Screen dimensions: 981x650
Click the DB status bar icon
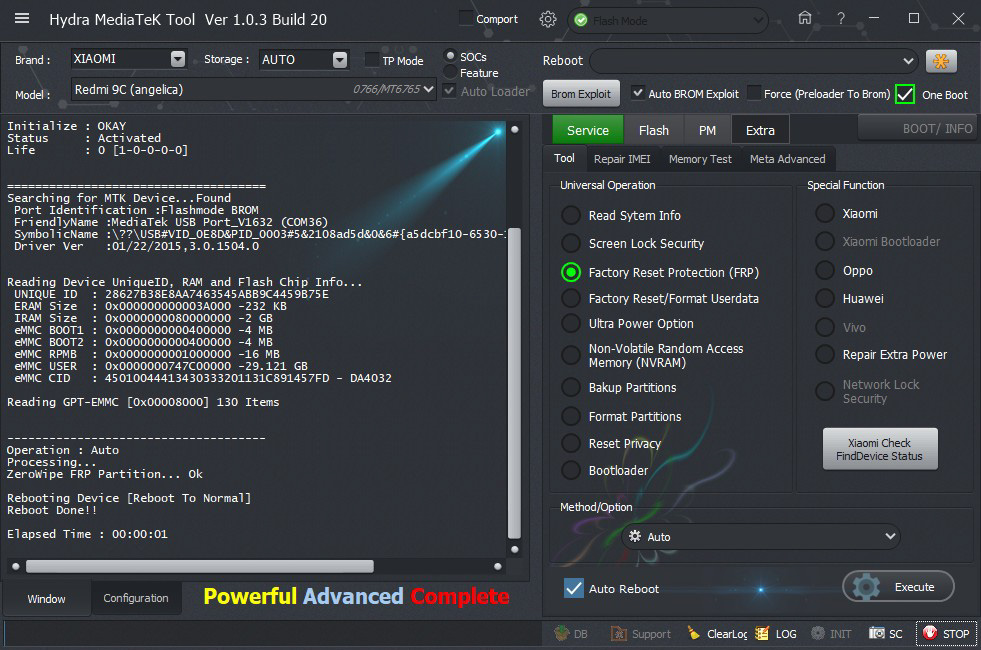(571, 634)
